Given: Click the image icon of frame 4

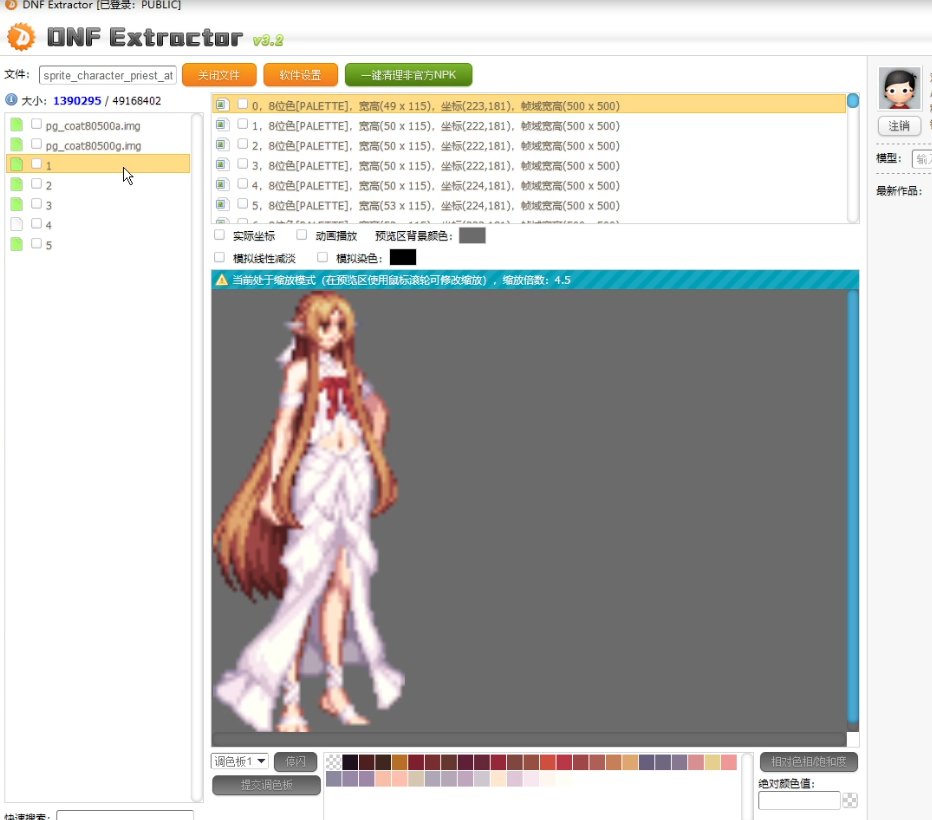Looking at the screenshot, I should point(222,184).
